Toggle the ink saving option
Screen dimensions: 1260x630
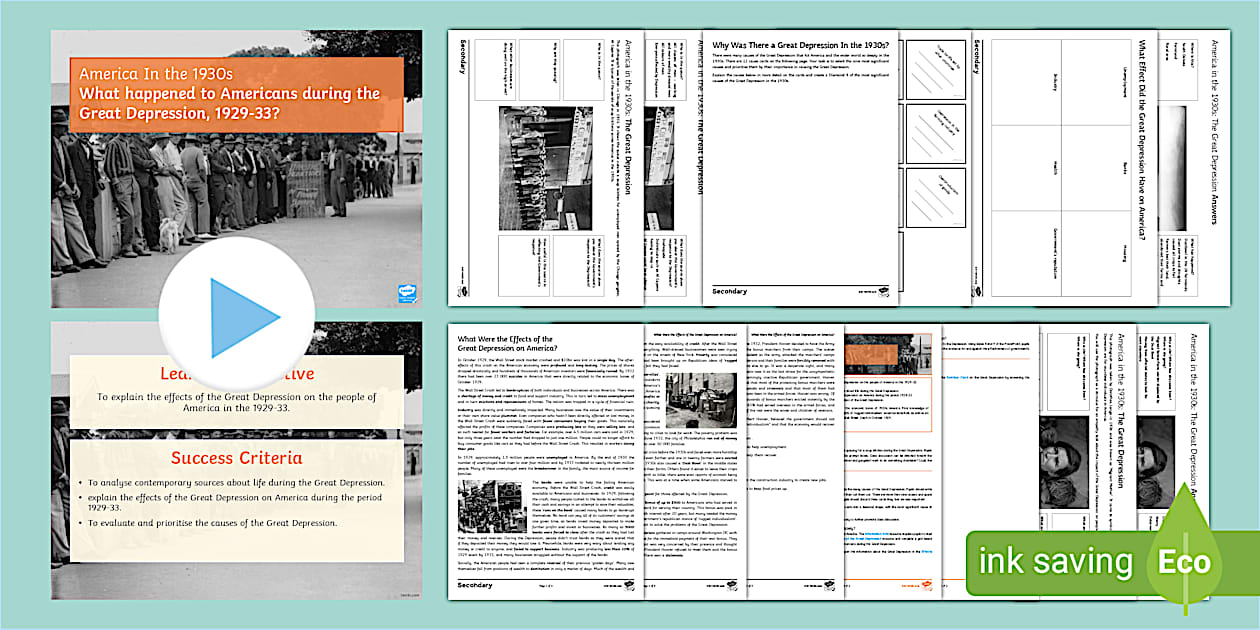1055,562
